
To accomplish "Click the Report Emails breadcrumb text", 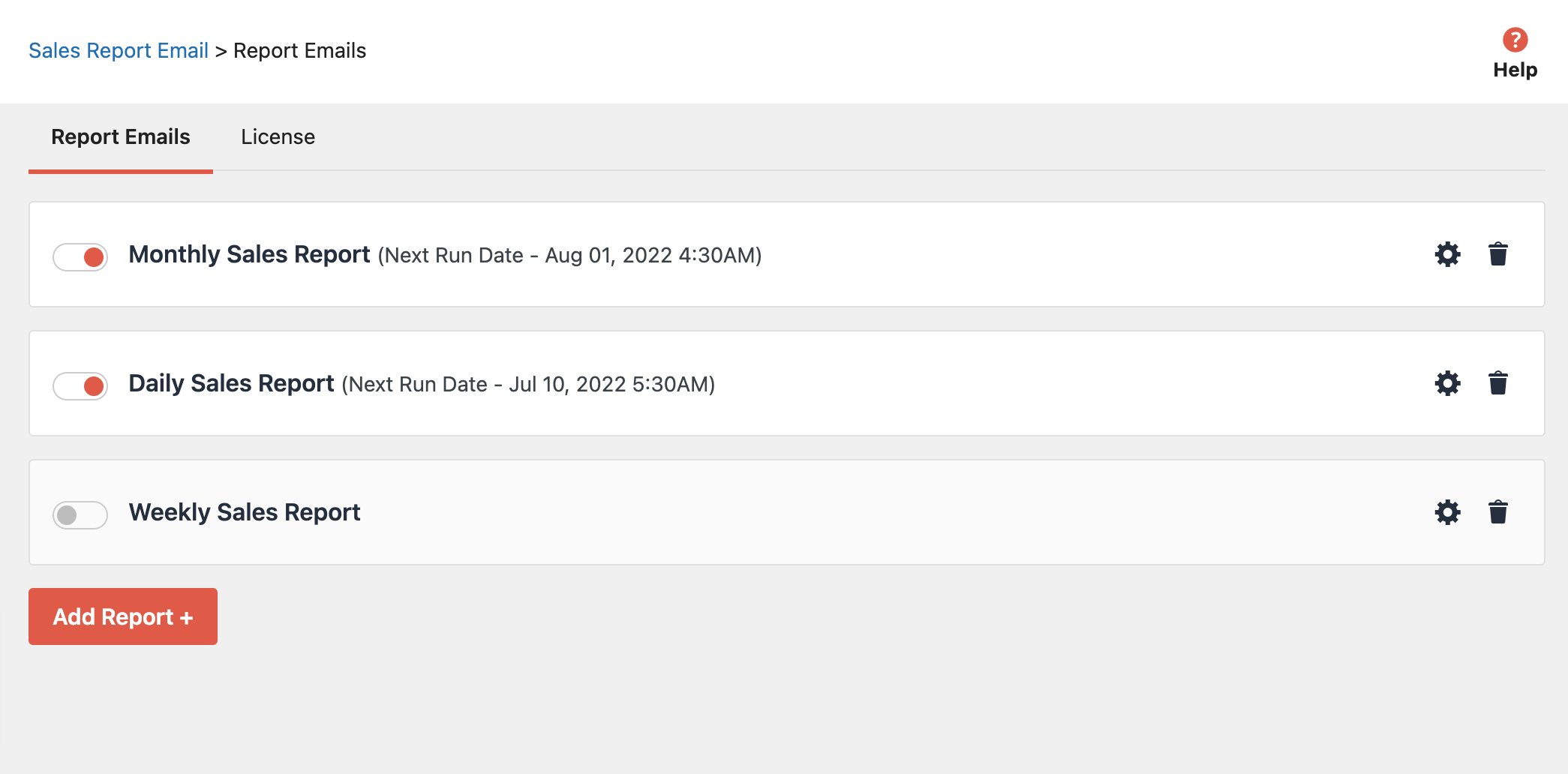I will click(x=299, y=50).
